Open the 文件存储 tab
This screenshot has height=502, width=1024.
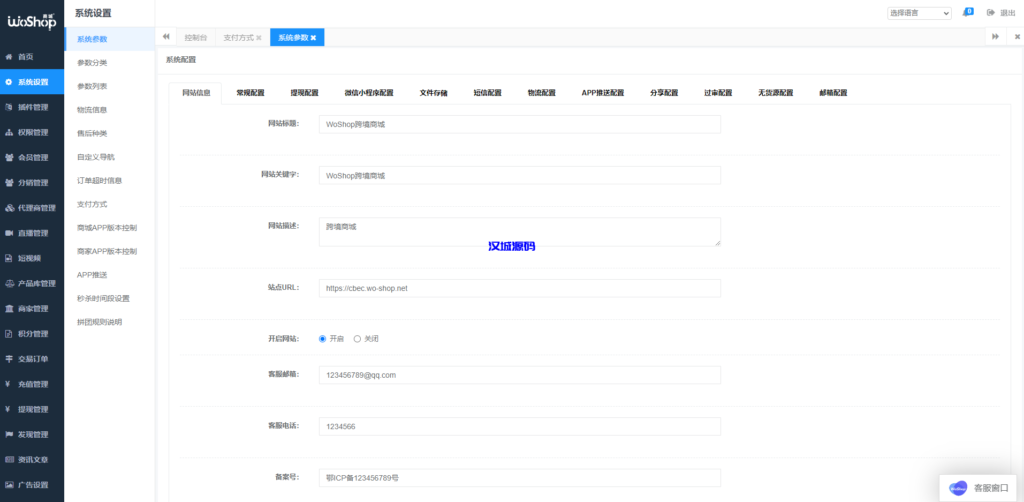433,93
